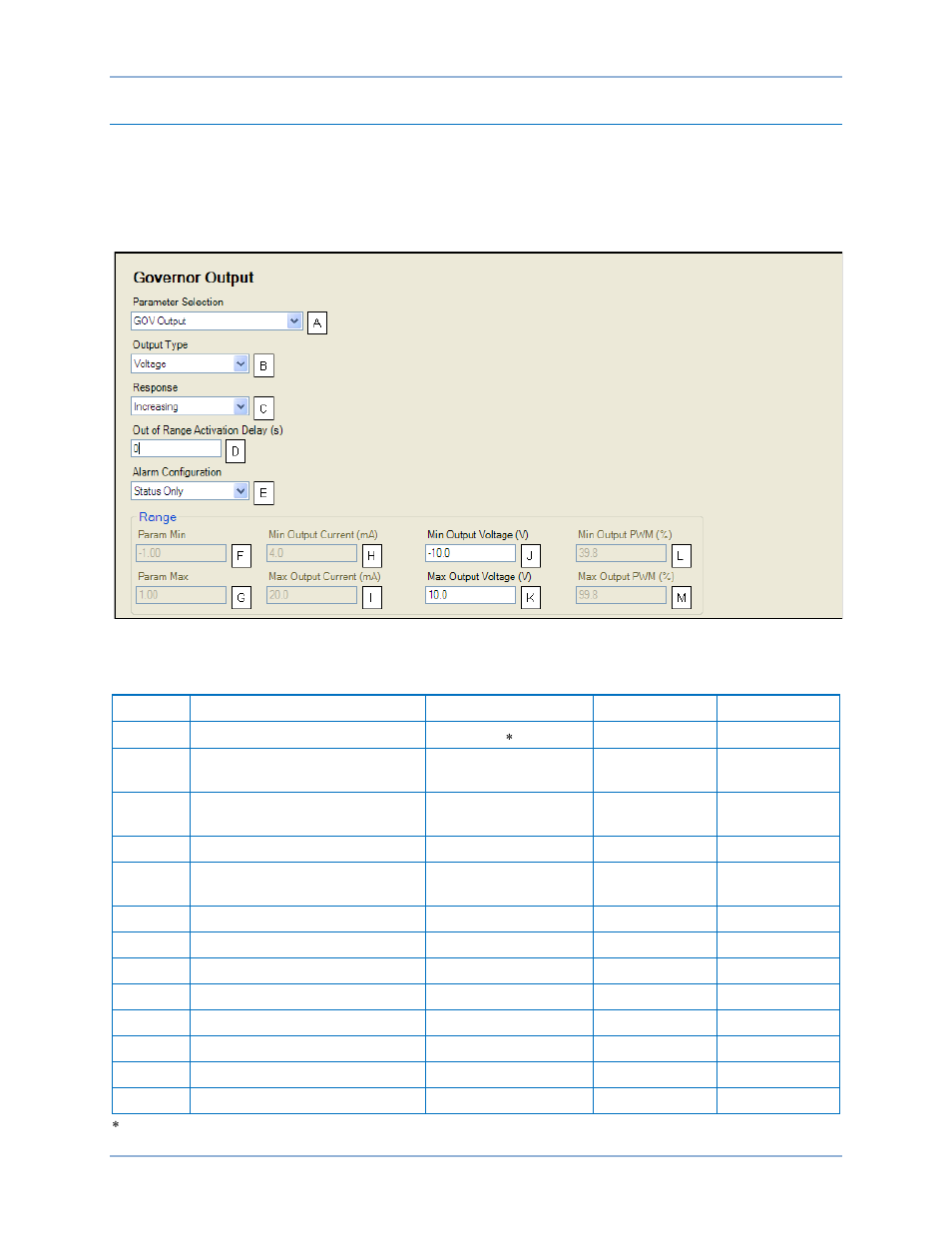Click the Min Output Voltage (V) field

pos(470,553)
